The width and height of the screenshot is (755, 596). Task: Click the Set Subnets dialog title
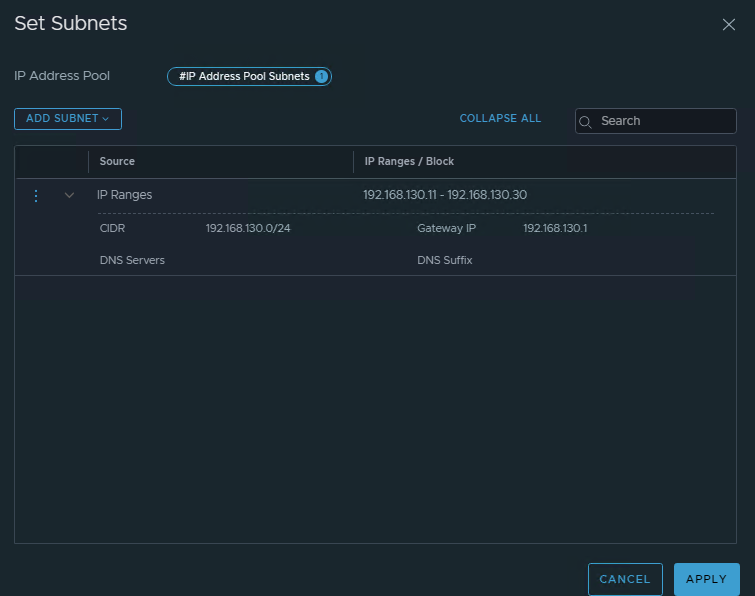[71, 23]
